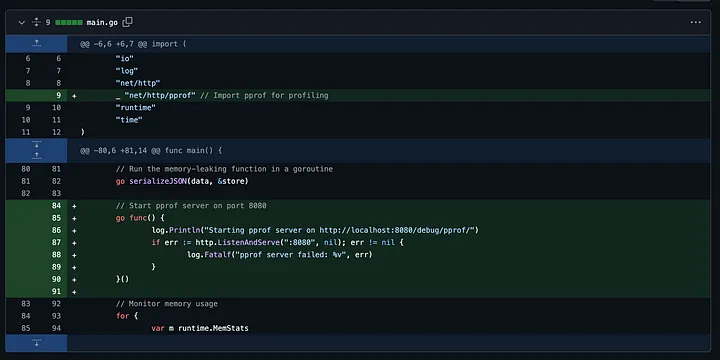Copy the main.go file path
720x360 pixels.
pos(128,22)
